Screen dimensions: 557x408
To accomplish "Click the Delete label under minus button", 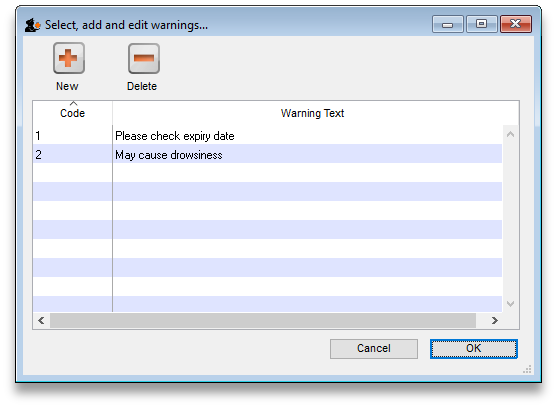I will click(x=142, y=86).
